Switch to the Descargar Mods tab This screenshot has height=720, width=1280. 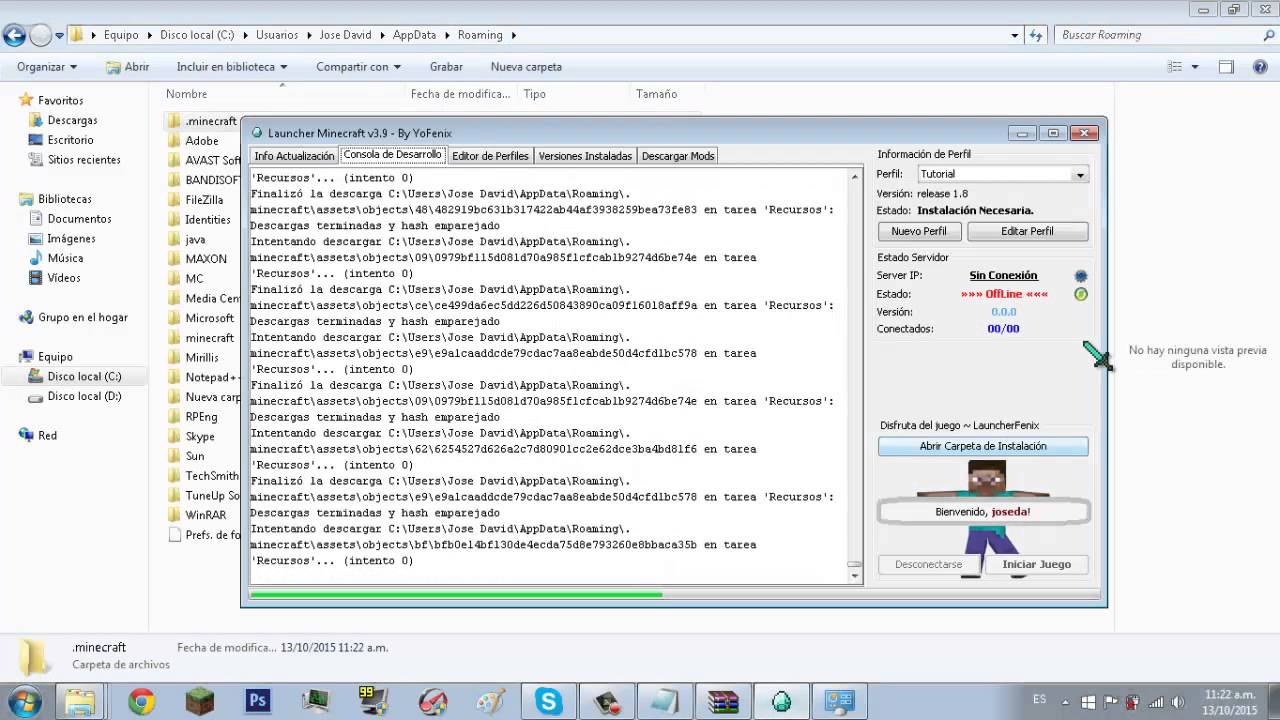678,156
